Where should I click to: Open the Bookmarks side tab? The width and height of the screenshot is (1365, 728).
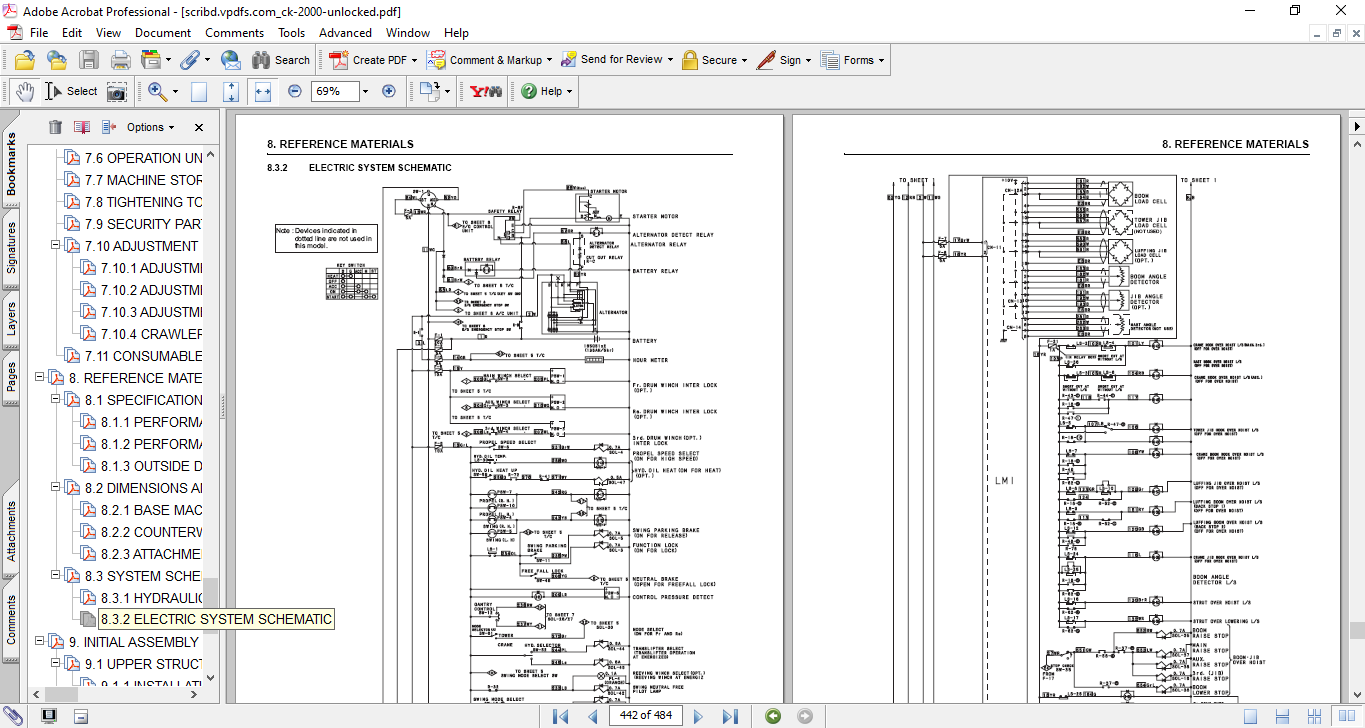(12, 164)
